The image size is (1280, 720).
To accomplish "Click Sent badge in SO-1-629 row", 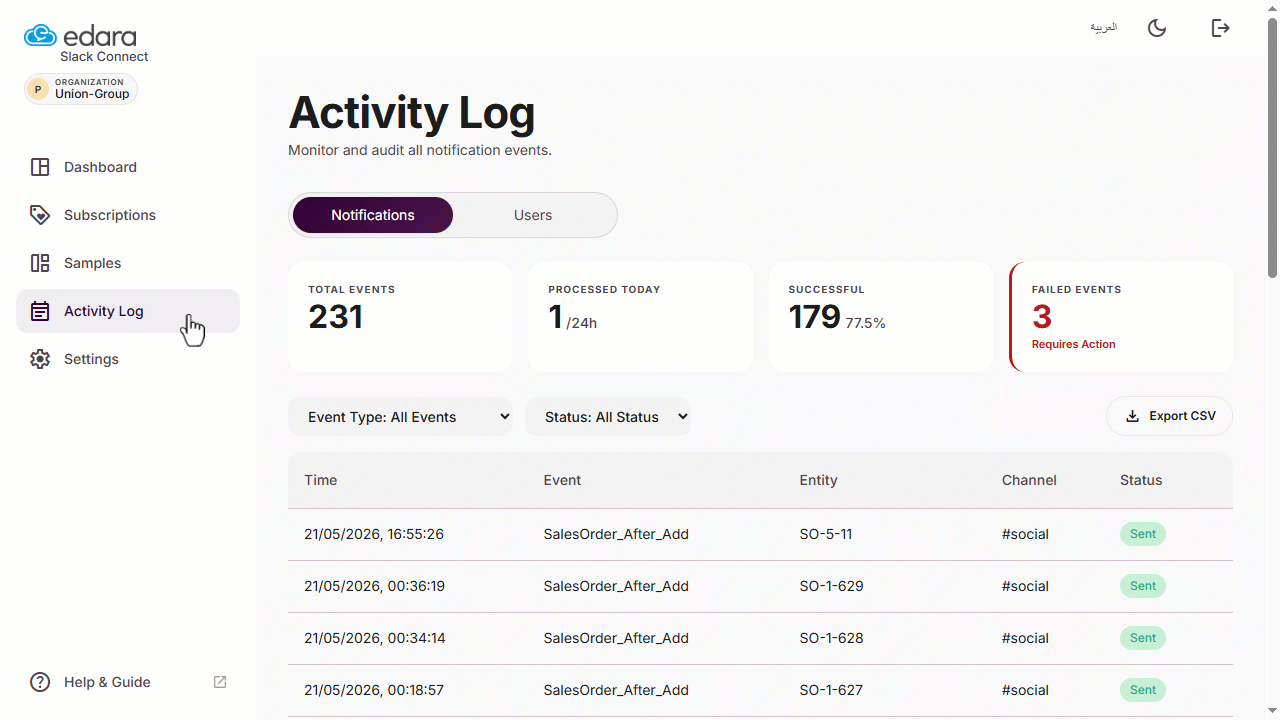I will point(1143,586).
